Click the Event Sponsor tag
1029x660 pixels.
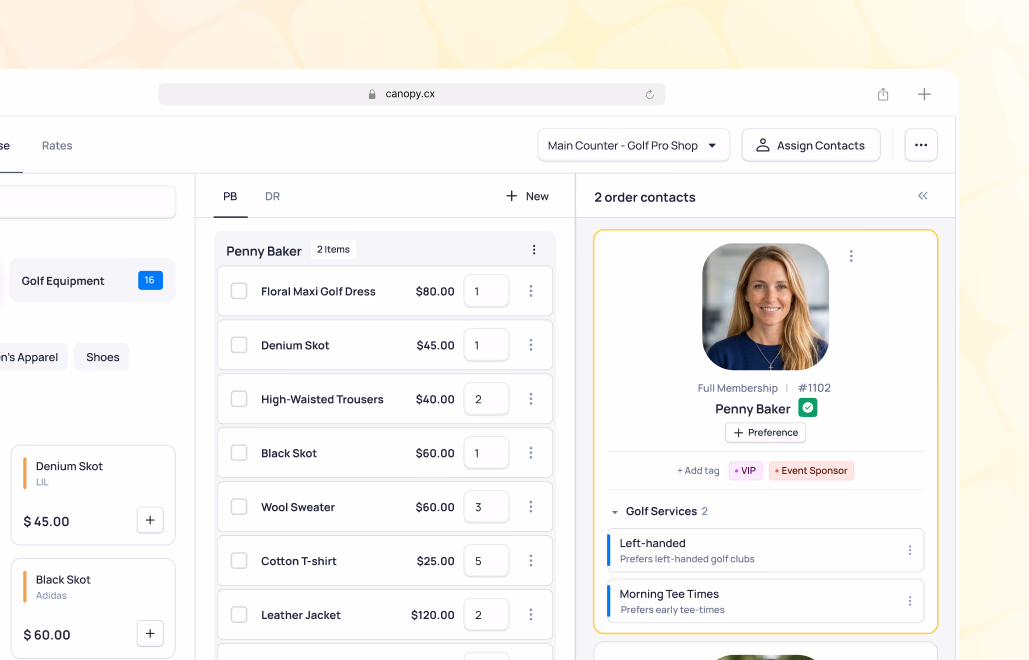(x=811, y=471)
